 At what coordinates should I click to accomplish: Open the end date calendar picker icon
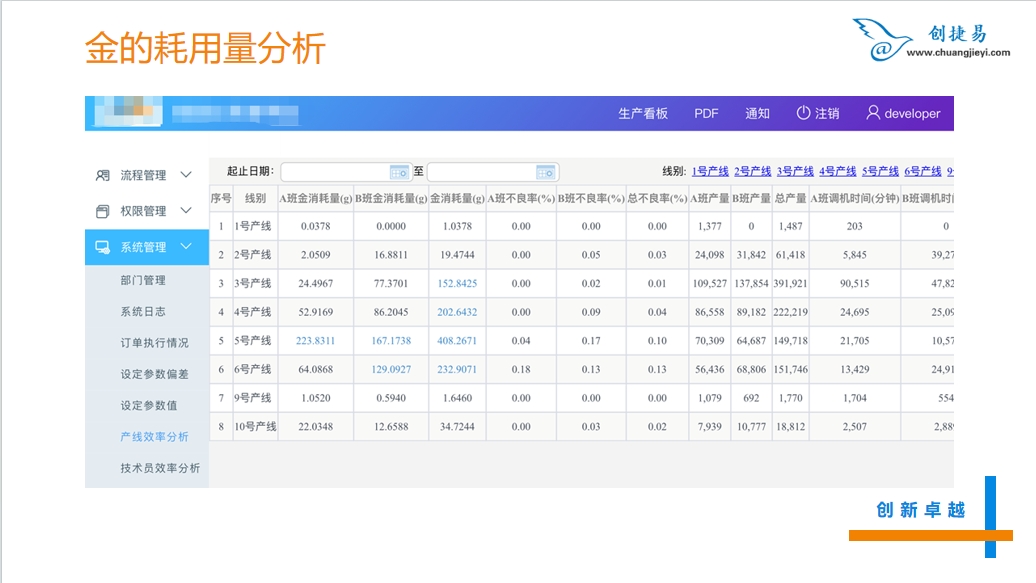point(545,172)
